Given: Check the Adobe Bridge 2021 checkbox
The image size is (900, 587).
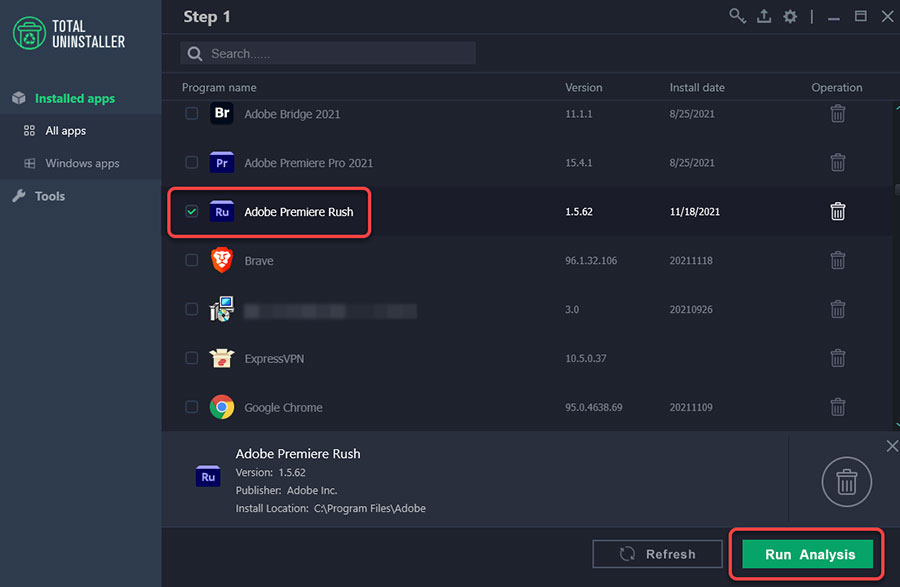Looking at the screenshot, I should [x=192, y=114].
